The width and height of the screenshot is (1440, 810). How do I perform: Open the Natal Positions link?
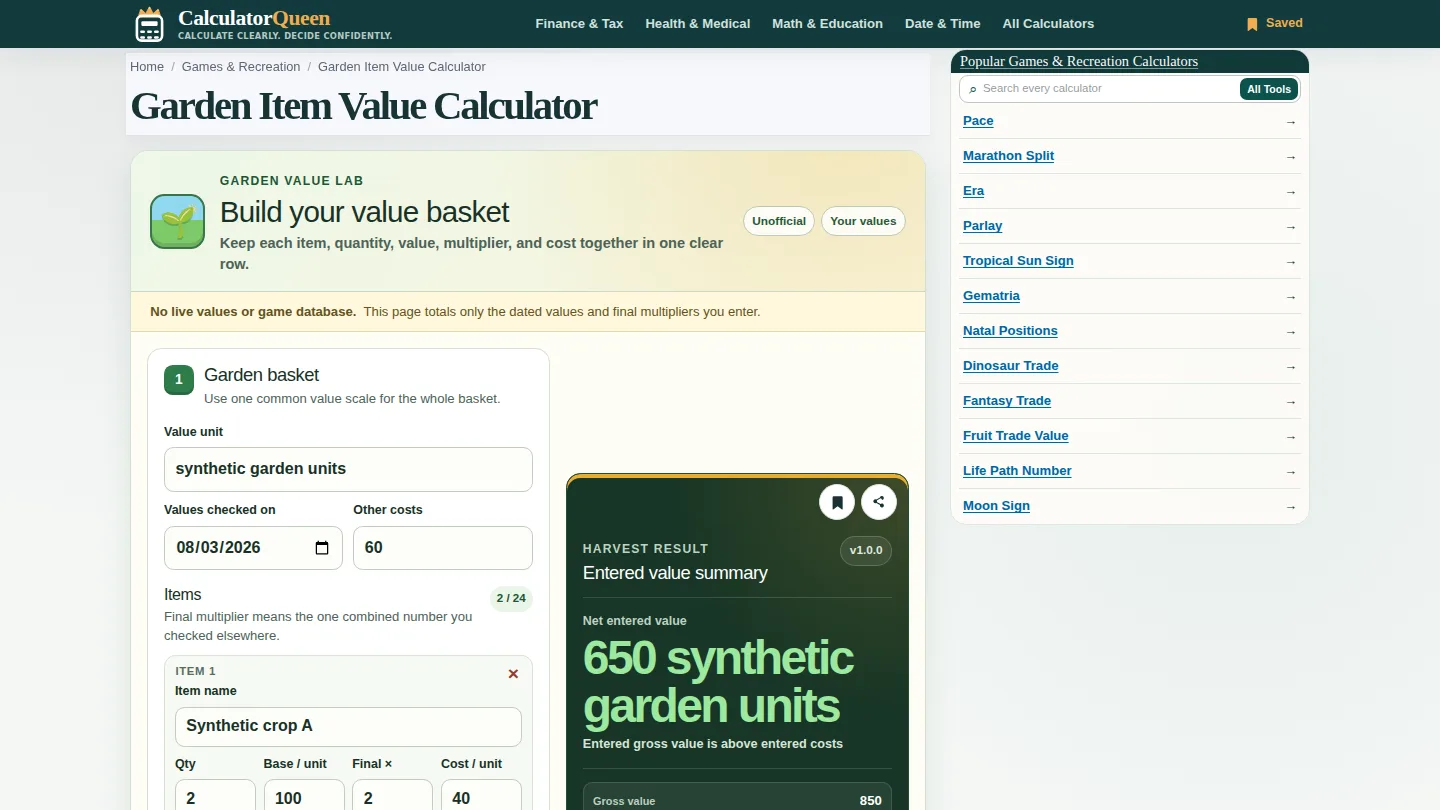tap(1010, 331)
